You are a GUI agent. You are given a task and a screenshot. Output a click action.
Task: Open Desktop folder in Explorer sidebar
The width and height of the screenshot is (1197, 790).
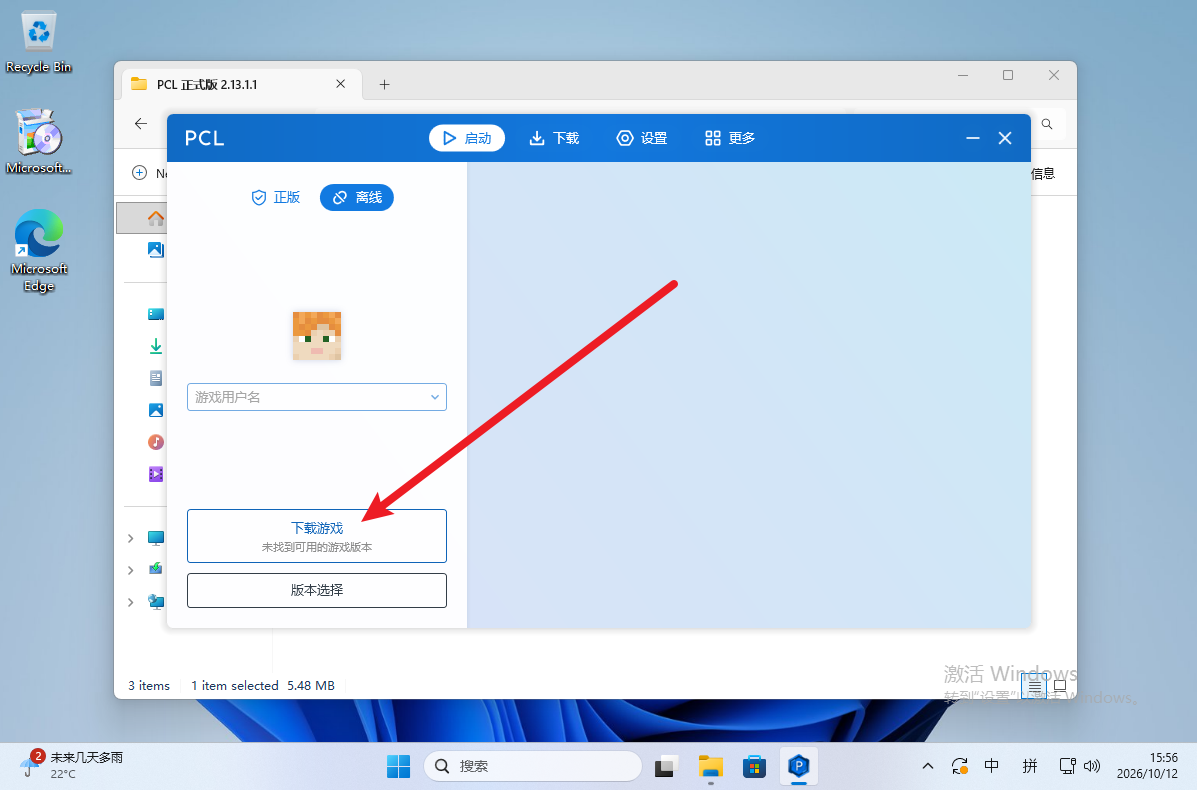(156, 314)
